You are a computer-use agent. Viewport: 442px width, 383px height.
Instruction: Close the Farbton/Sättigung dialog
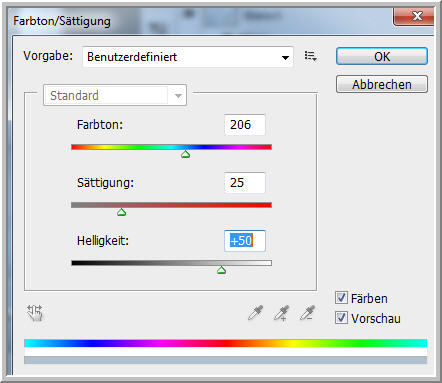[414, 17]
